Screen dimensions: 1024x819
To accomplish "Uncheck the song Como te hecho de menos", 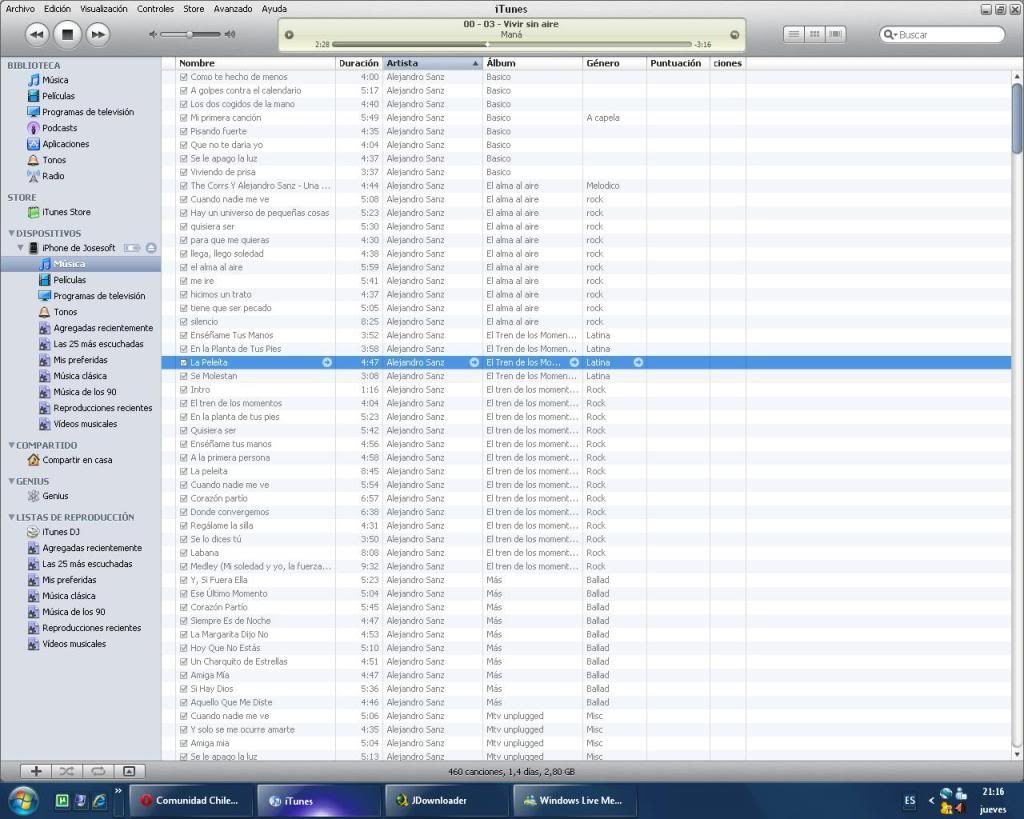I will point(184,77).
